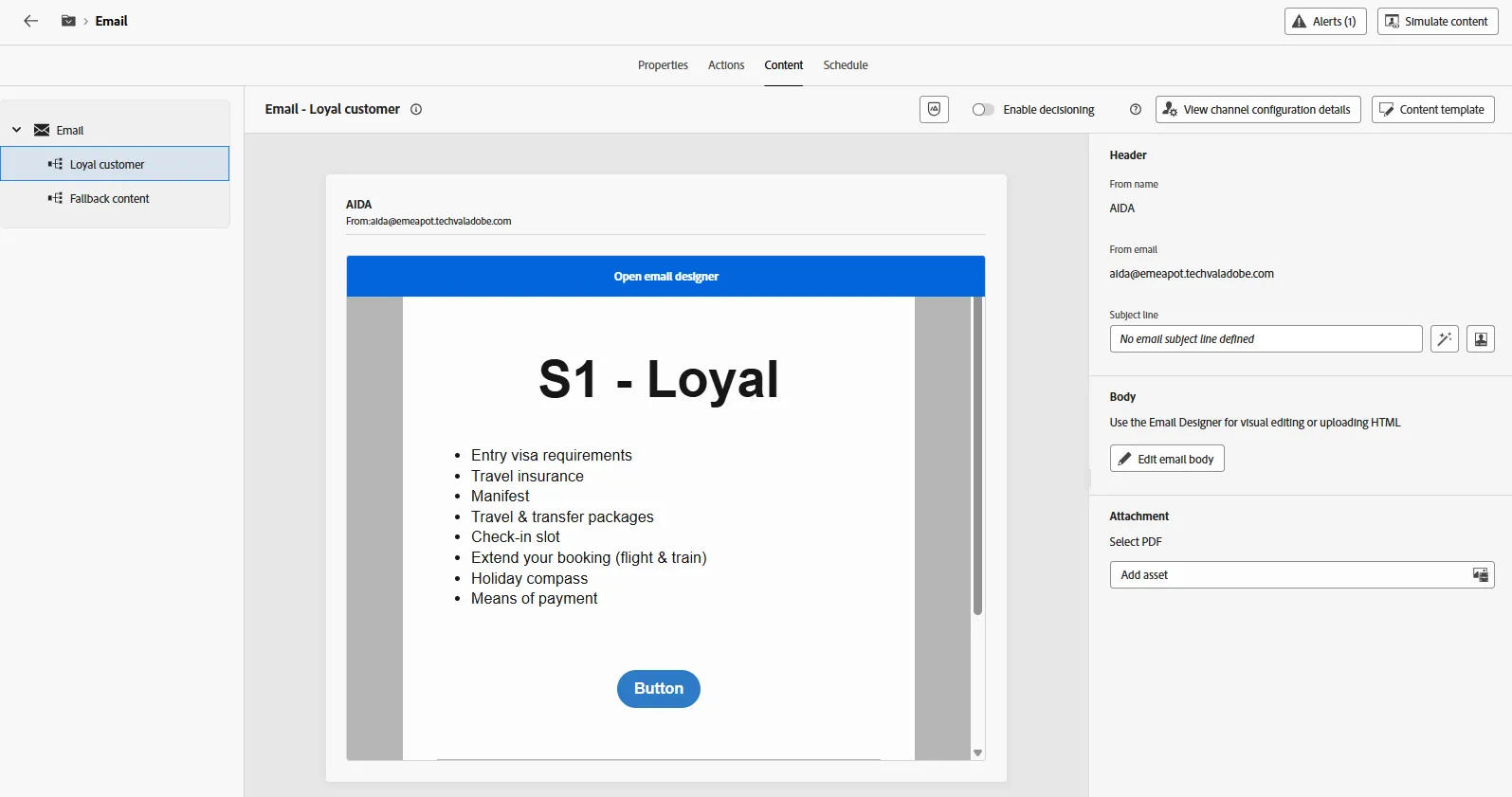1512x797 pixels.
Task: Focus the Subject line input field
Action: pyautogui.click(x=1266, y=339)
